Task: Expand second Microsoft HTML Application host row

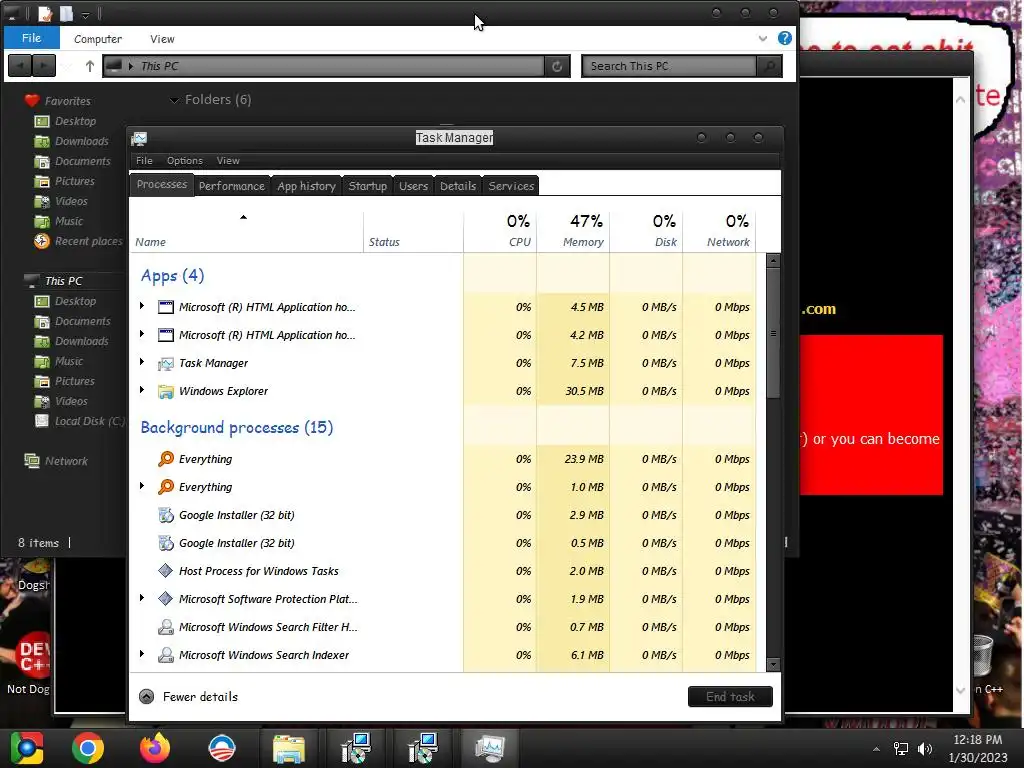Action: tap(142, 334)
